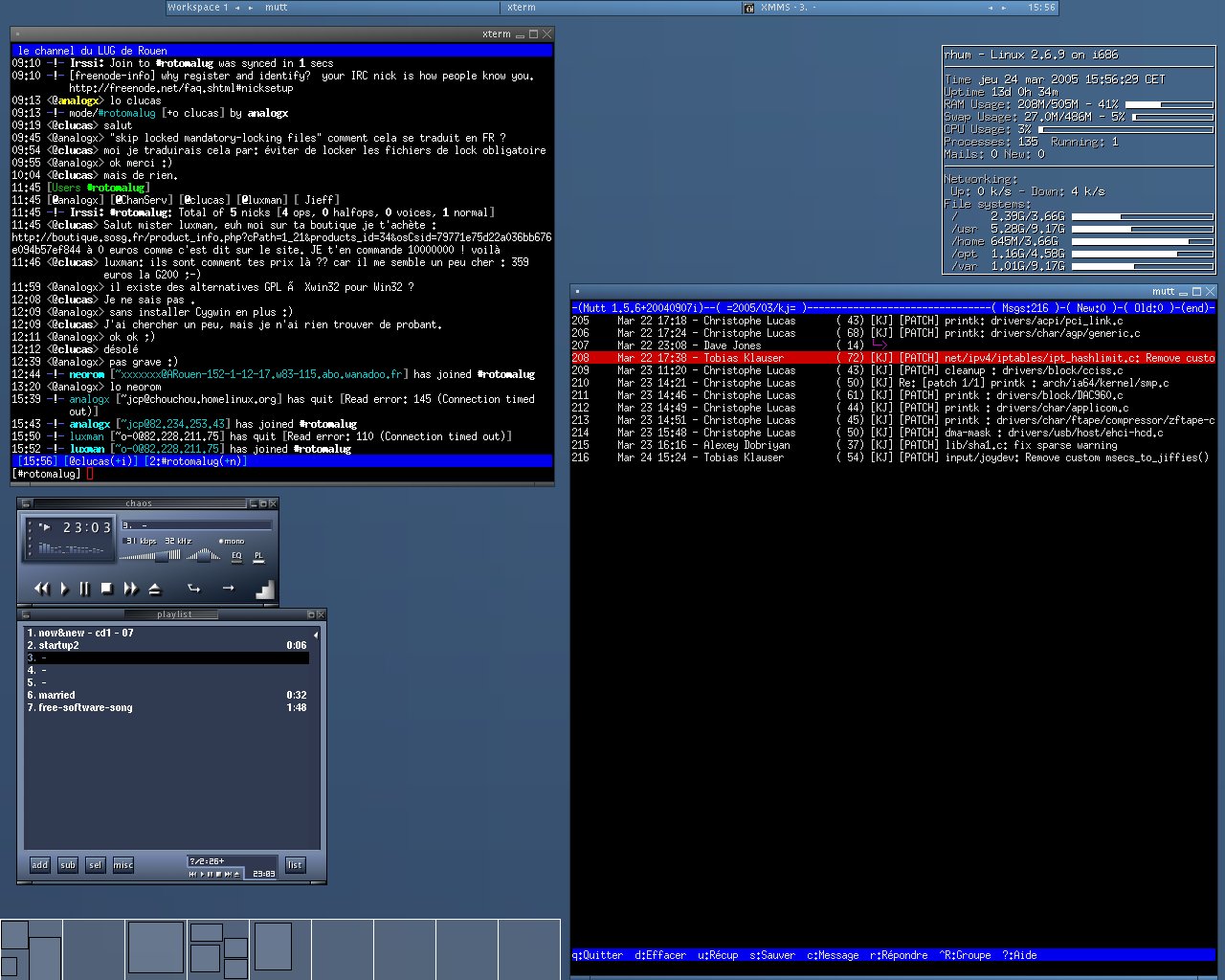Click the playlist scrollbar arrow marker
The width and height of the screenshot is (1225, 980).
pyautogui.click(x=315, y=634)
